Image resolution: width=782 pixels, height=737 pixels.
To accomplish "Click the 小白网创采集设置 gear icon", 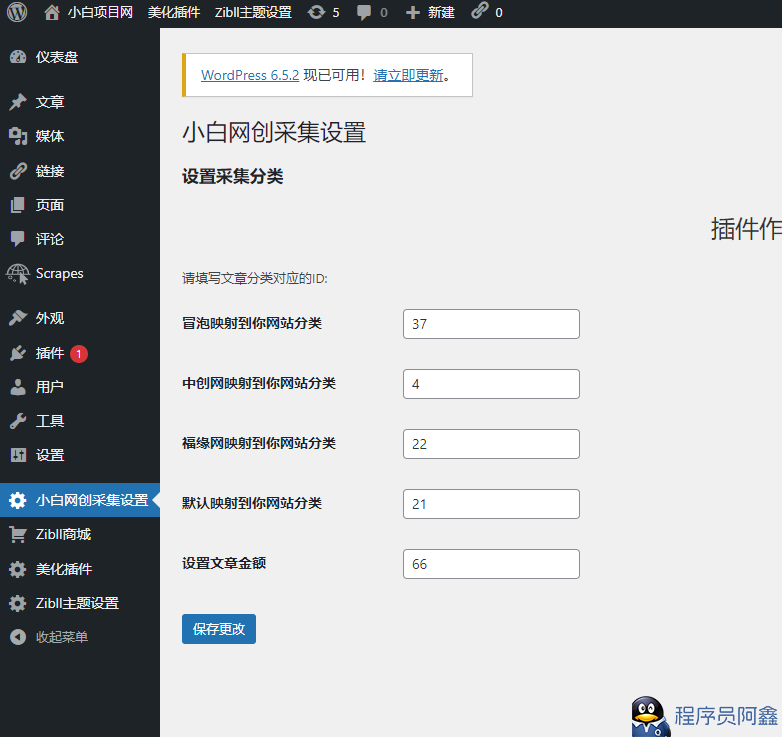I will click(18, 500).
